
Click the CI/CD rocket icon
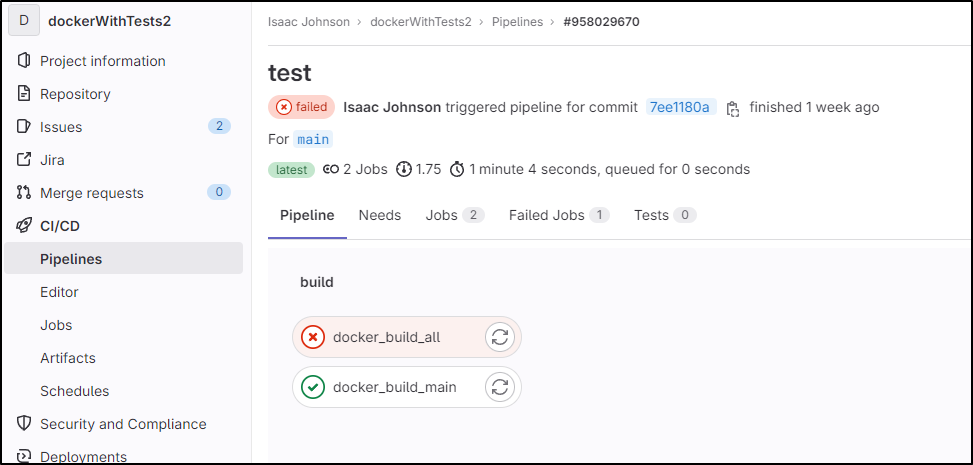24,226
